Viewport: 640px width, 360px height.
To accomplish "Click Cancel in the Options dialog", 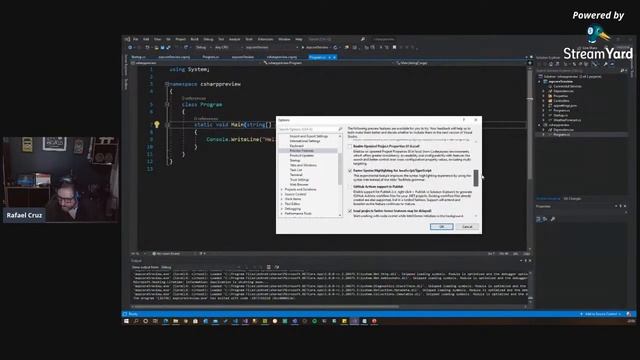I will [x=467, y=227].
